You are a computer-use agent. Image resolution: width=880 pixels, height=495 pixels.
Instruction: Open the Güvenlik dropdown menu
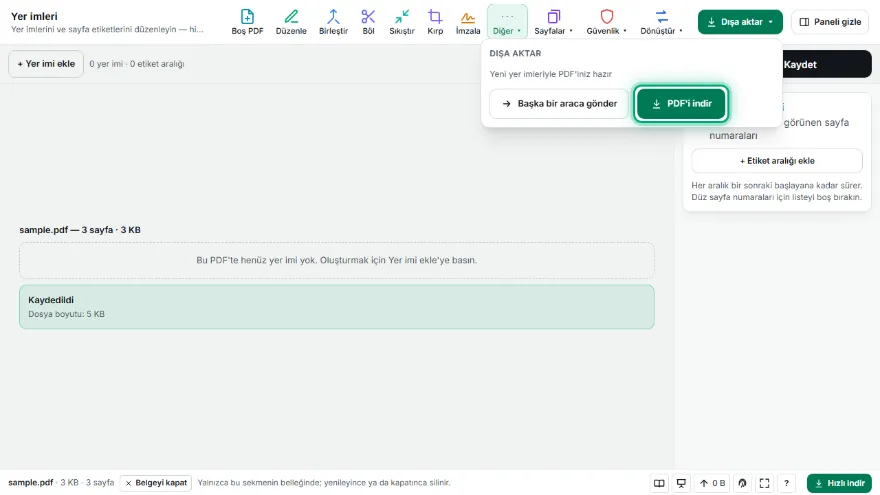point(606,22)
